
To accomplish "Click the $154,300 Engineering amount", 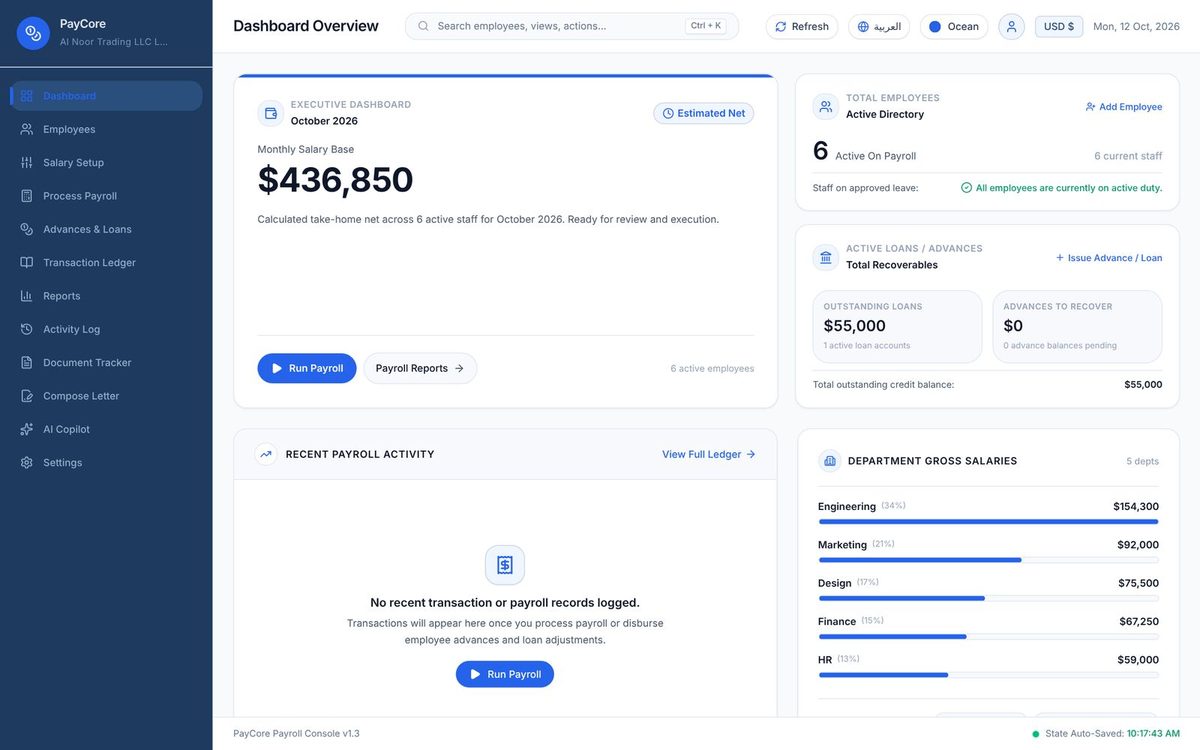I will coord(1136,507).
